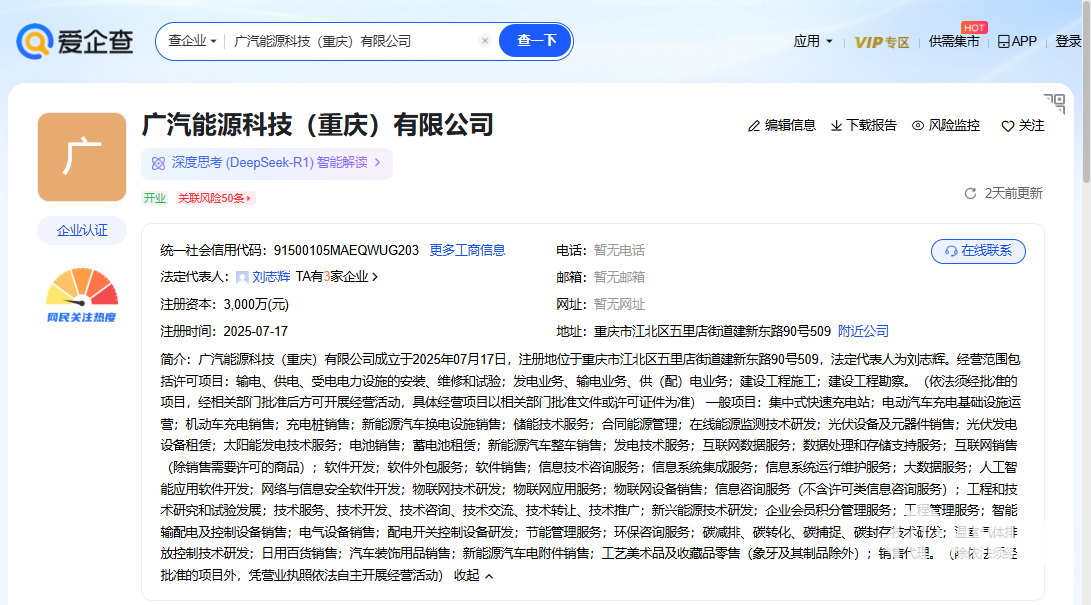Open 风险监控 eye icon

[x=918, y=126]
